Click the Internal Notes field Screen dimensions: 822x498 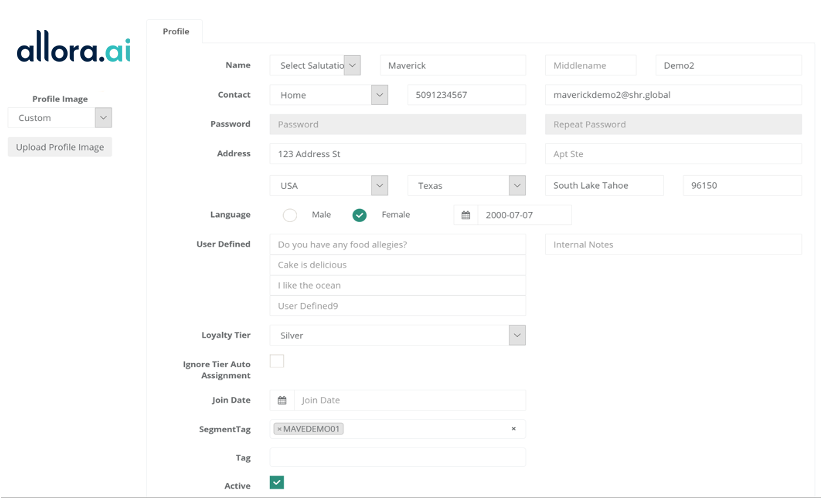coord(673,245)
